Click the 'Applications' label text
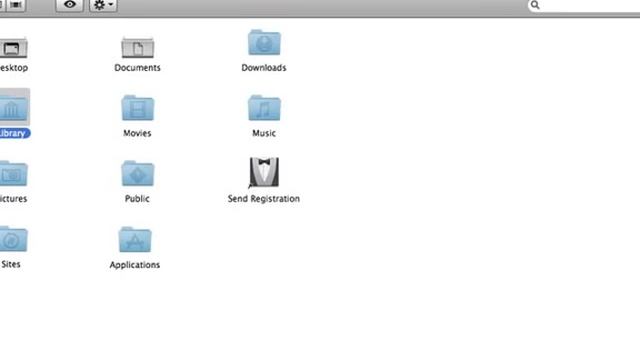640x360 pixels. pyautogui.click(x=135, y=265)
